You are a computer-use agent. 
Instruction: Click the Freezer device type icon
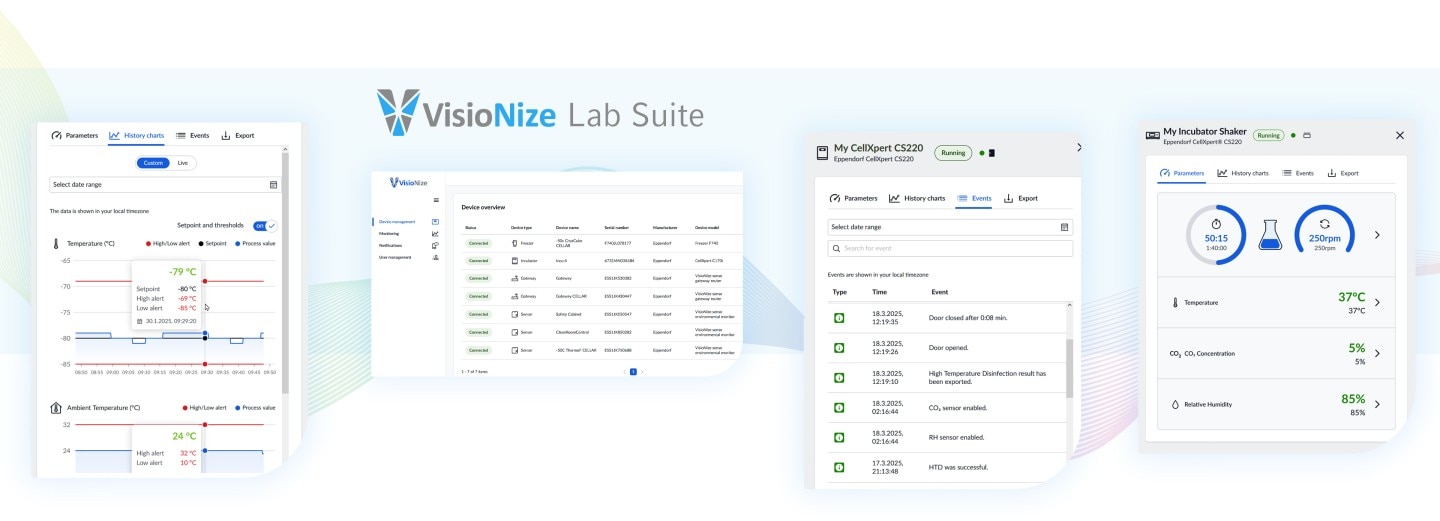[514, 243]
